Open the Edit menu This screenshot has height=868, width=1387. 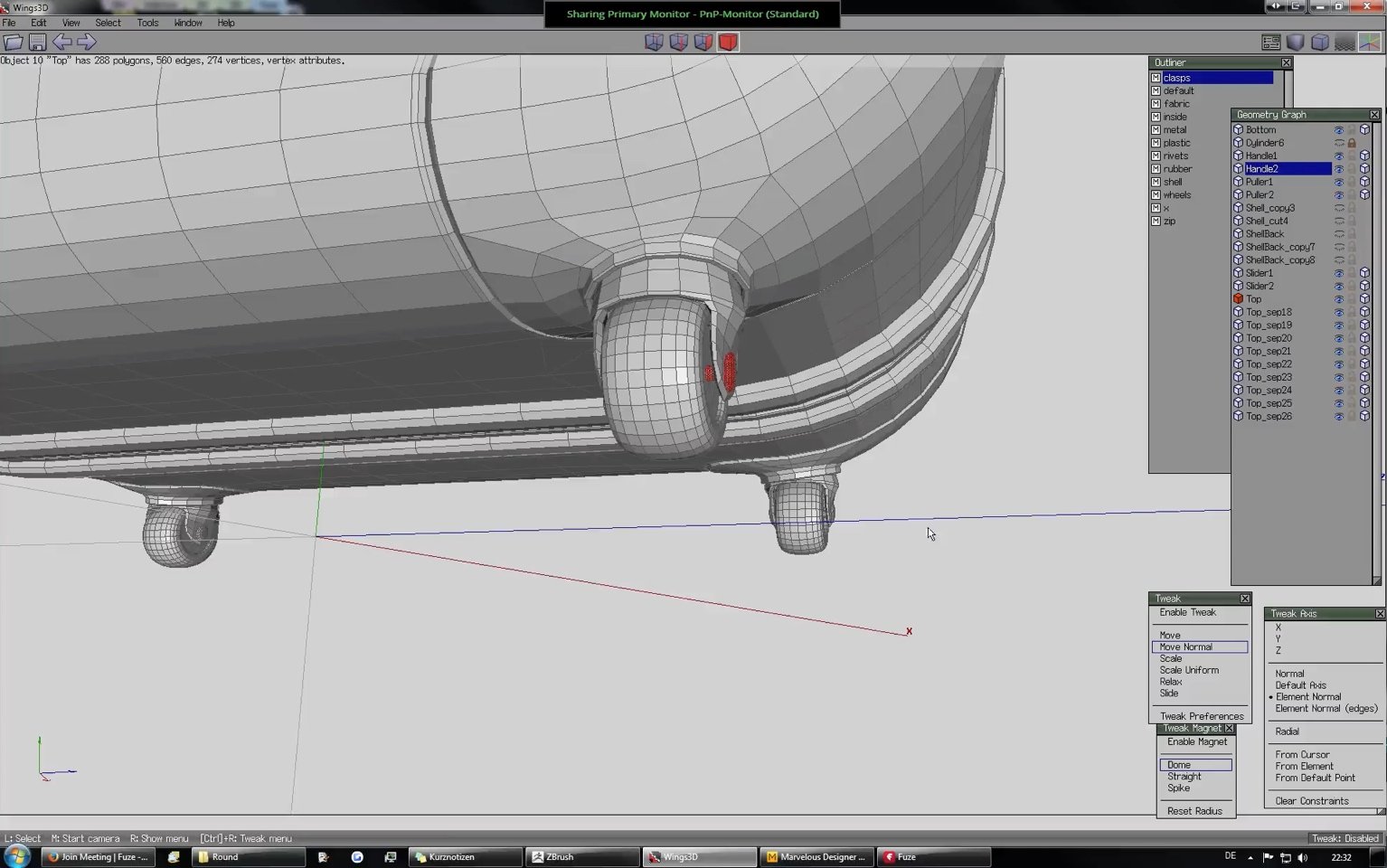click(38, 23)
